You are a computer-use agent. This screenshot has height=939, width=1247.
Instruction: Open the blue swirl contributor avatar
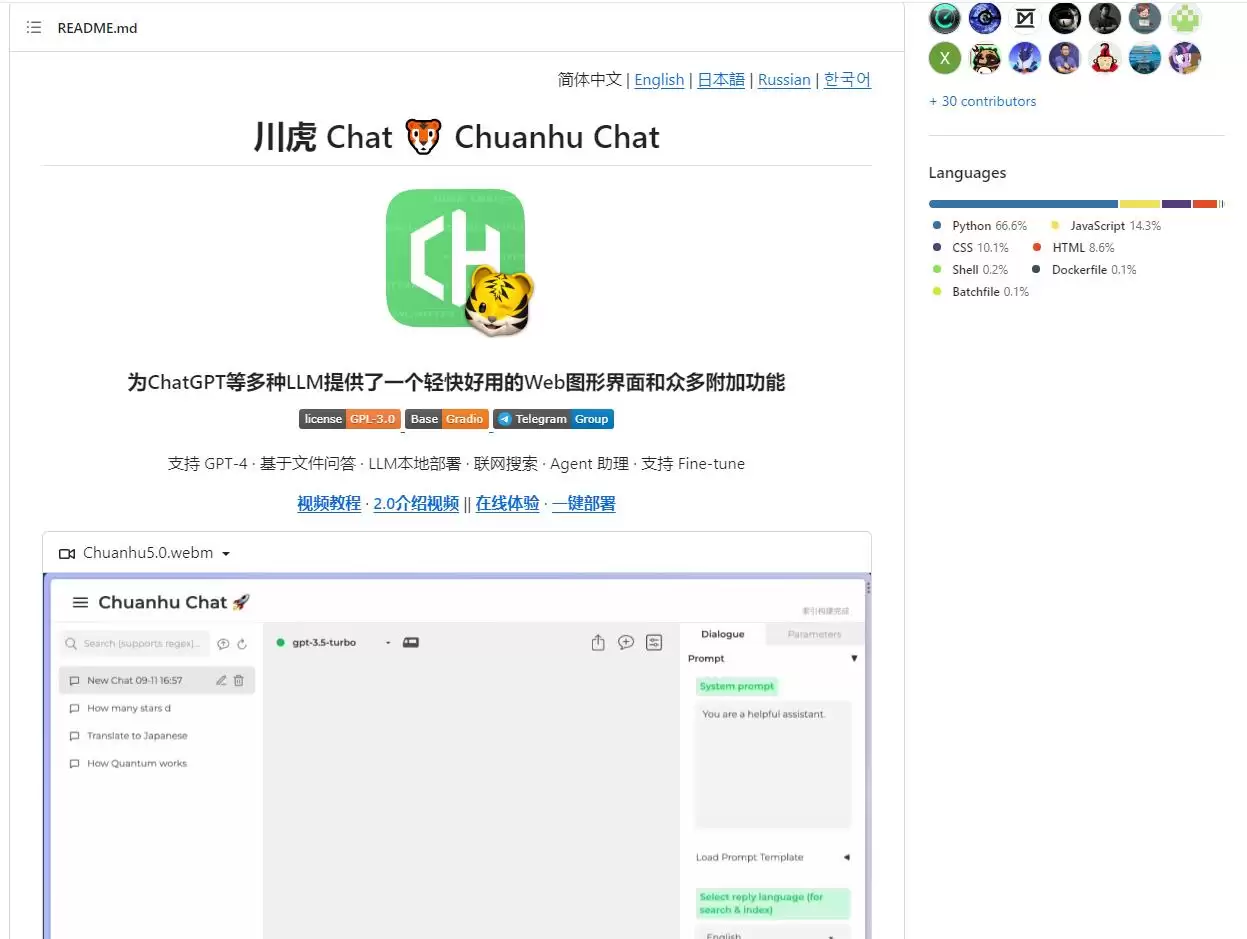[985, 17]
